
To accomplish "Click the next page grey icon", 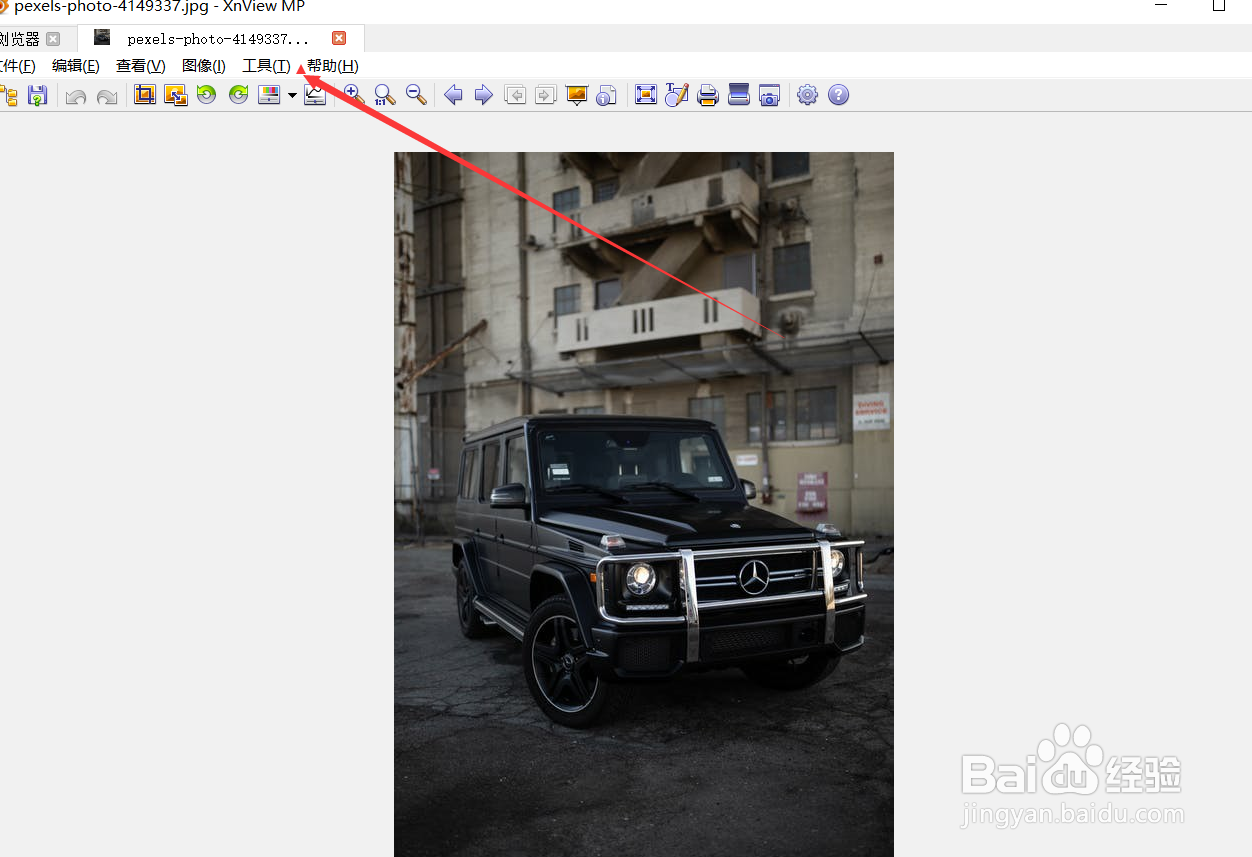I will point(545,95).
